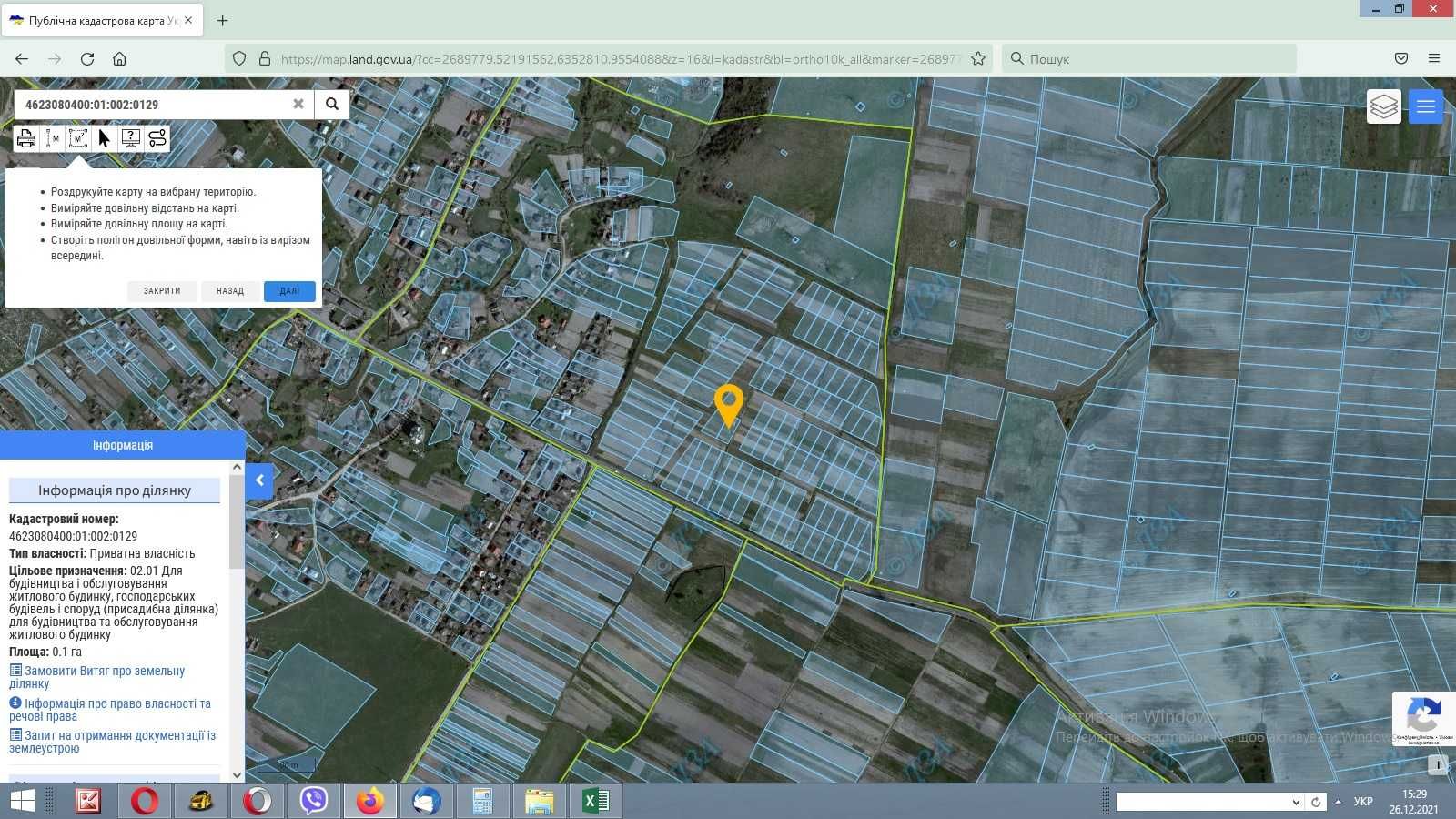
Task: Click the ДАЛІ button in the tour popup
Action: point(289,291)
